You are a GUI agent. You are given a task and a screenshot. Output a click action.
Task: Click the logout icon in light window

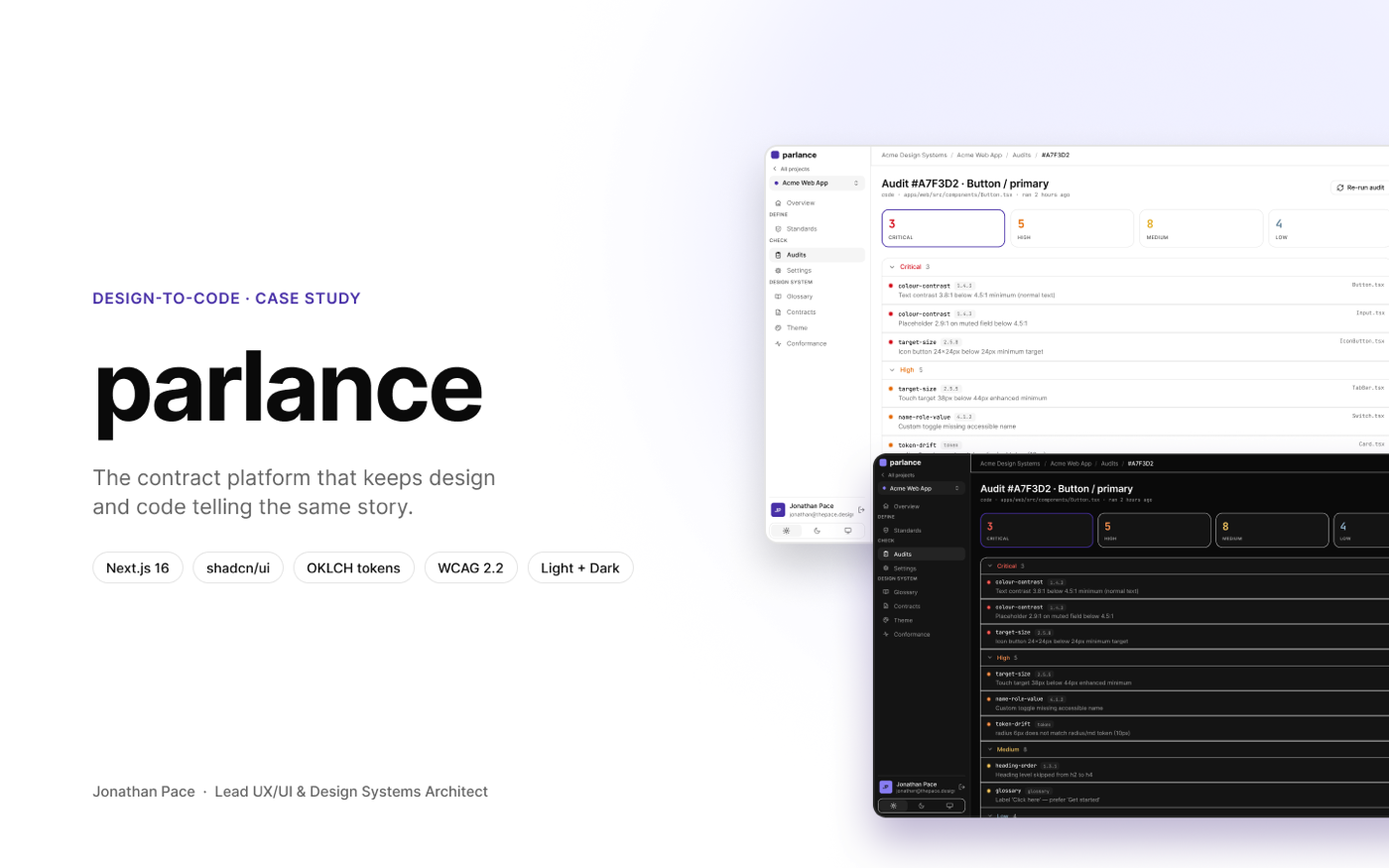tap(860, 510)
